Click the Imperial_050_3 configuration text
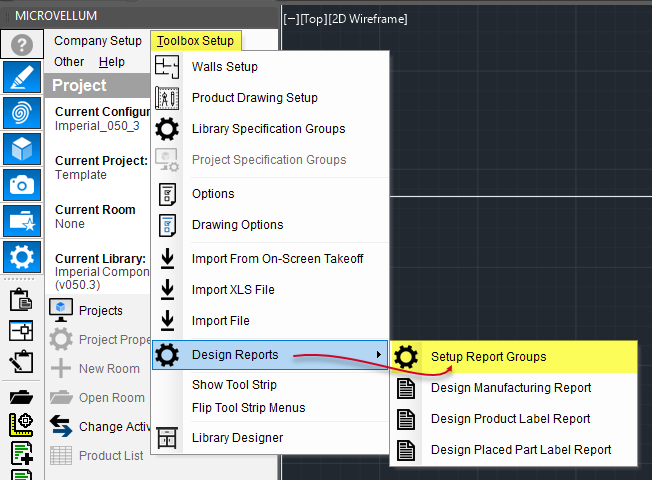 (97, 126)
